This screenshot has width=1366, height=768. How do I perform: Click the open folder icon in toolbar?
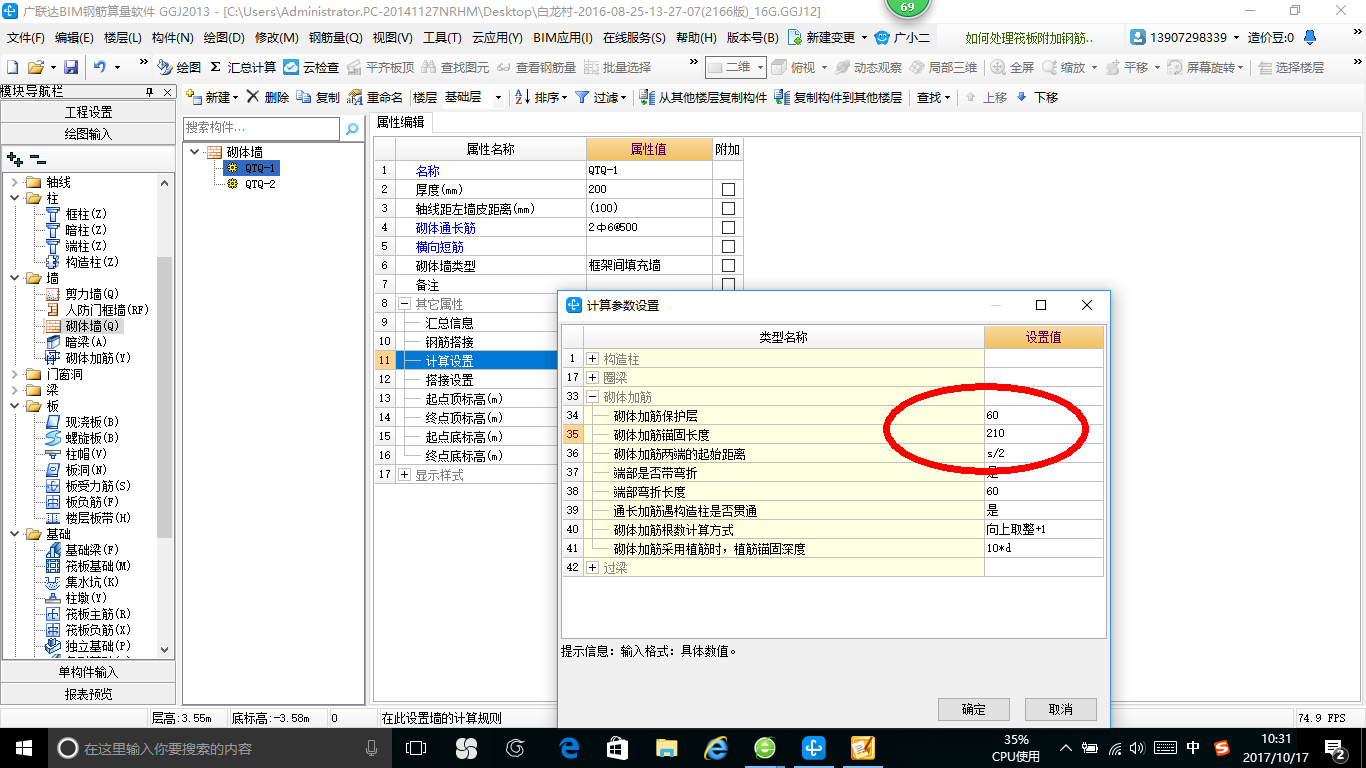point(36,67)
